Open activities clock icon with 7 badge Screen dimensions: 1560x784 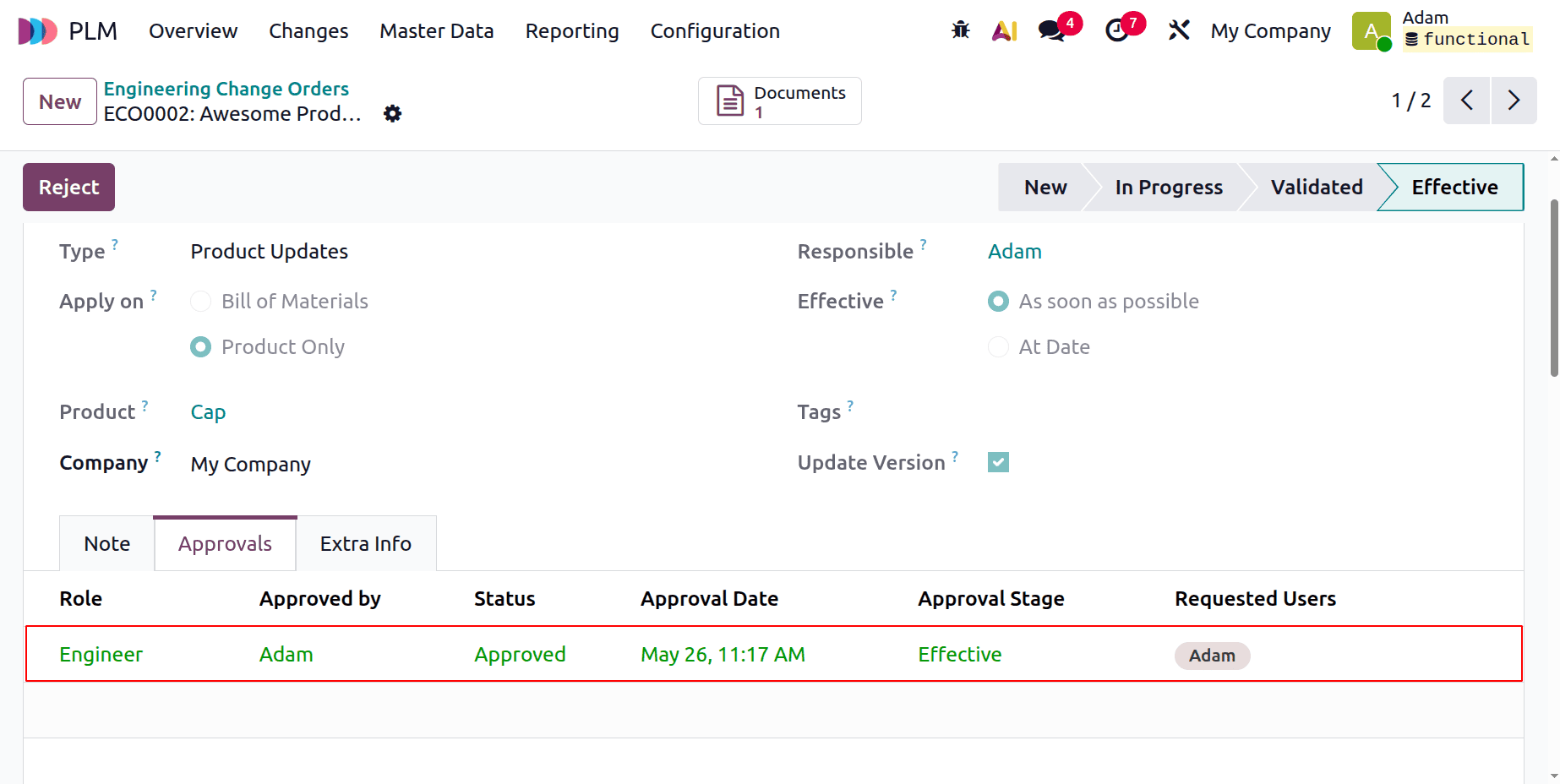pos(1117,30)
